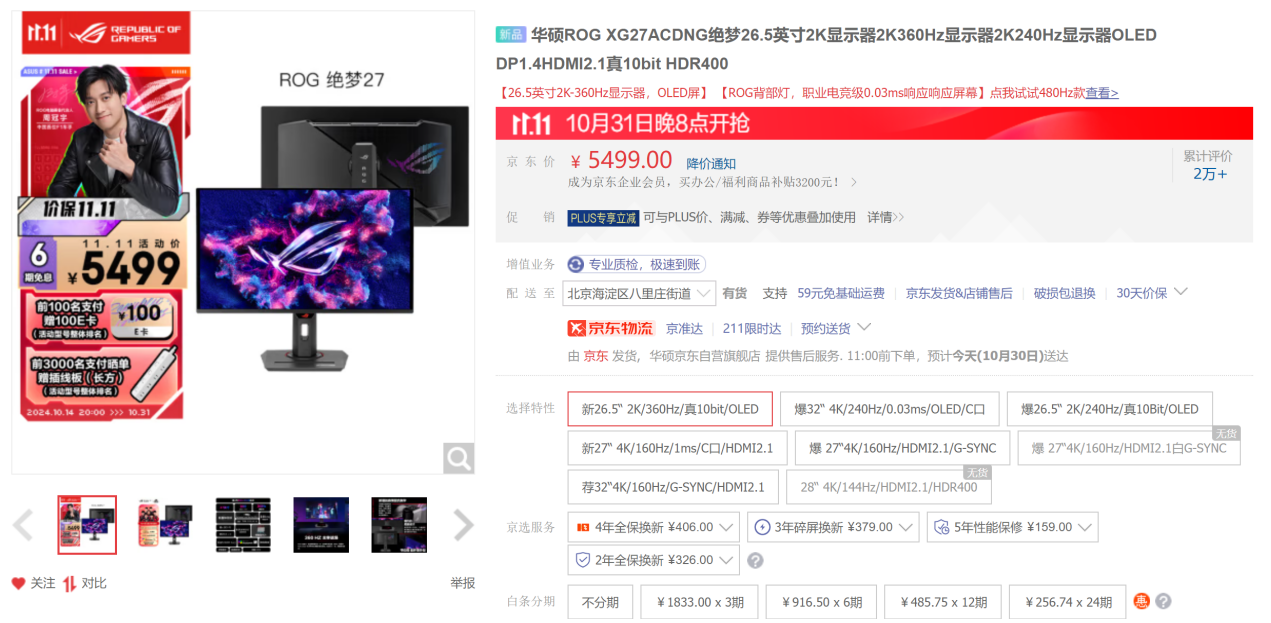Open 4年全保换新 ¥406.00 dropdown

point(653,527)
